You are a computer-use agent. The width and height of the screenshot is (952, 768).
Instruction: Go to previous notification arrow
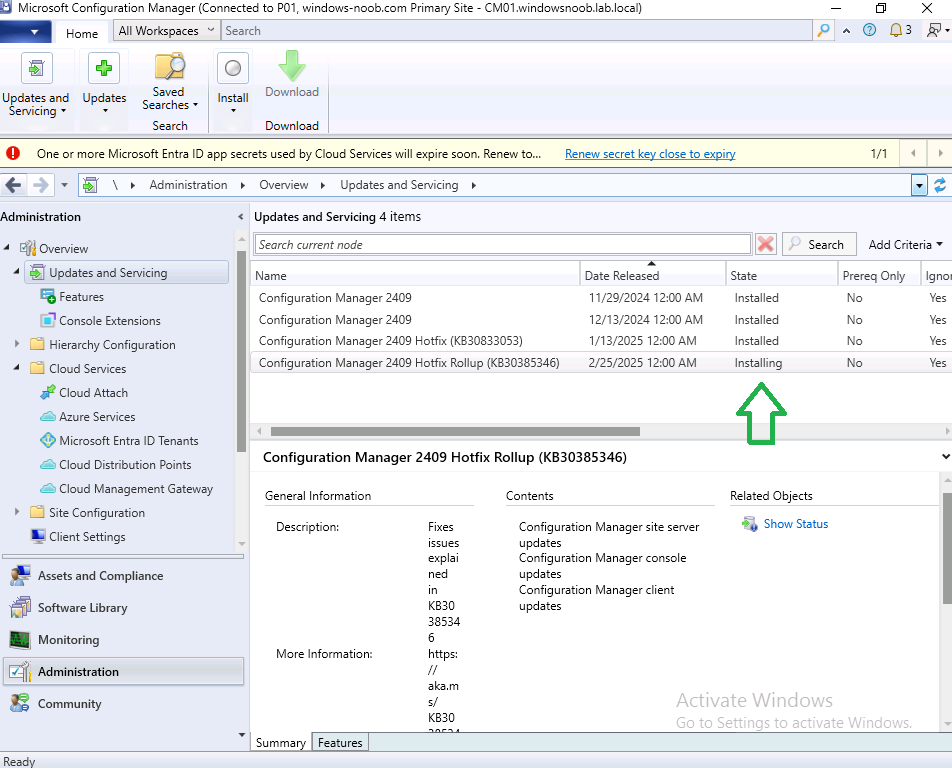[913, 154]
